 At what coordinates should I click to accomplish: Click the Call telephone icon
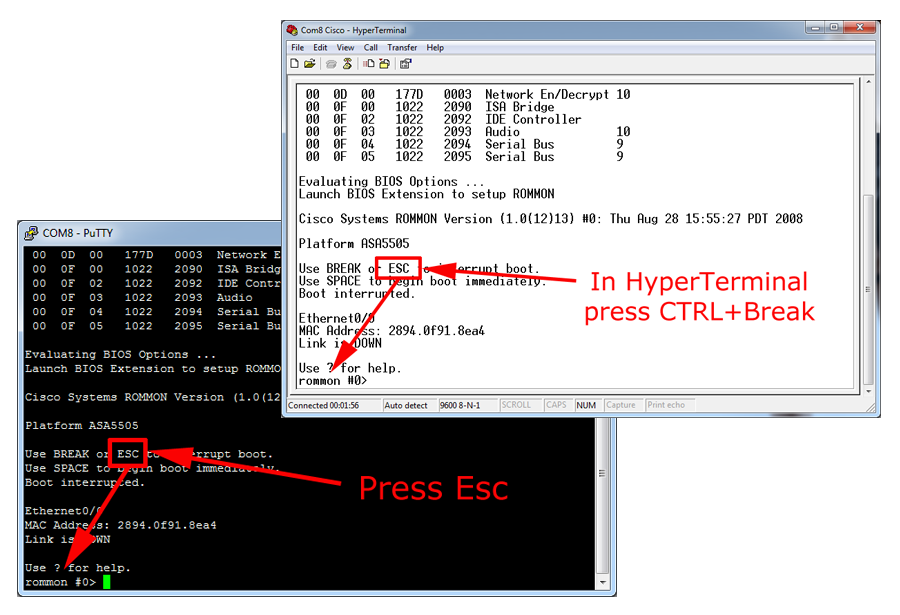coord(330,63)
